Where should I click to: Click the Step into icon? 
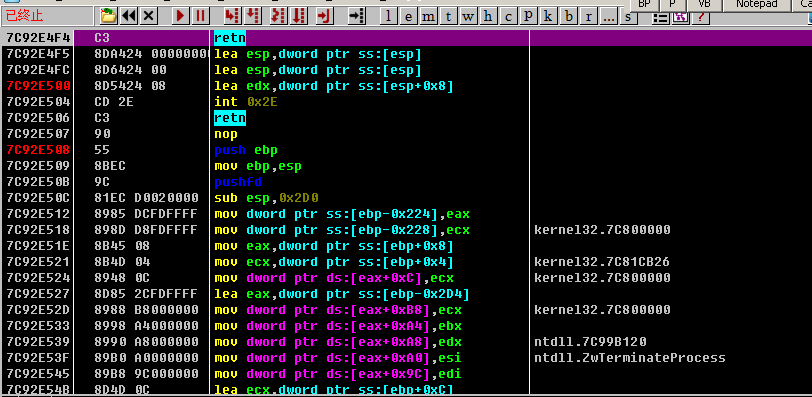[233, 16]
